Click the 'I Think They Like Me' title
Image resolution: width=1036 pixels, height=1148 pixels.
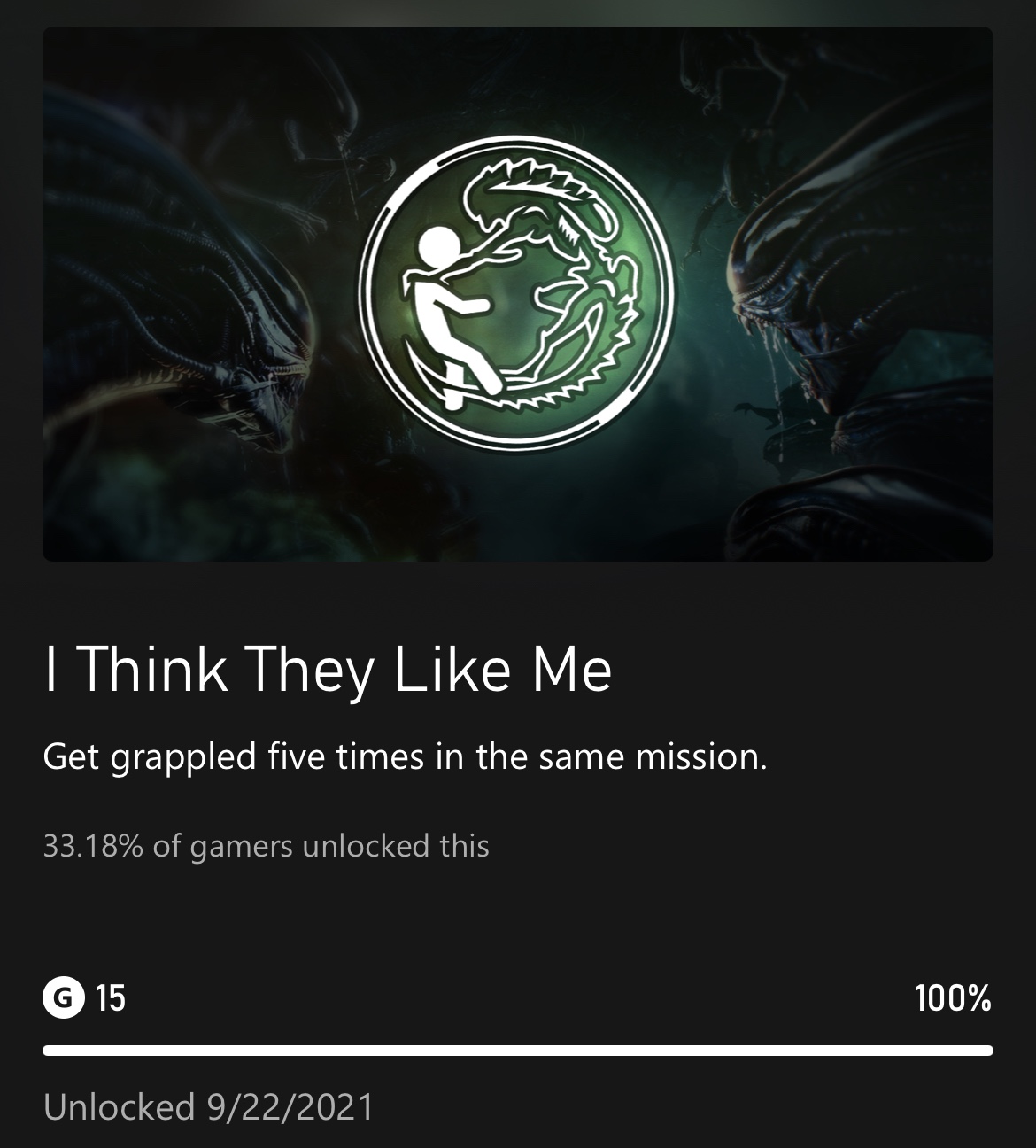[328, 670]
